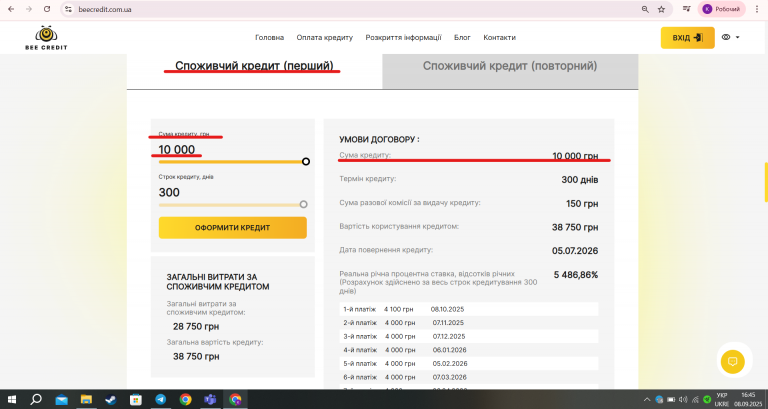Open Головна in the site menu
The height and width of the screenshot is (409, 768).
pyautogui.click(x=269, y=37)
